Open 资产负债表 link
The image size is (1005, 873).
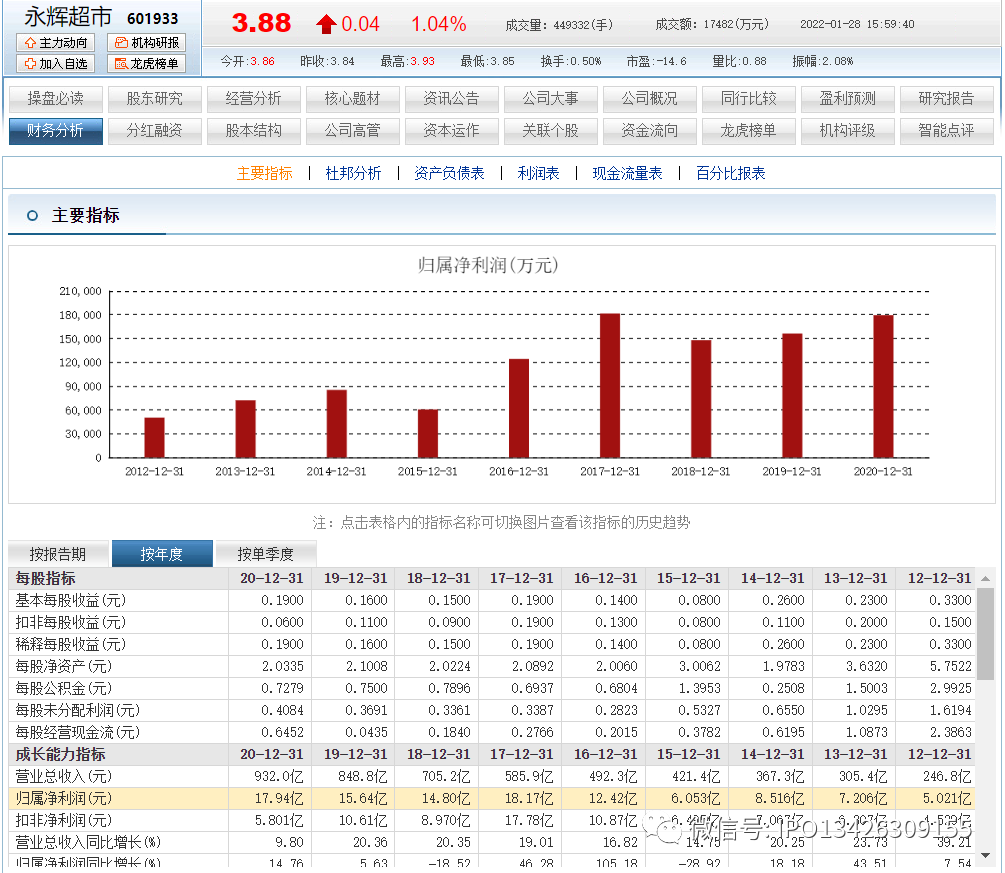(x=449, y=173)
